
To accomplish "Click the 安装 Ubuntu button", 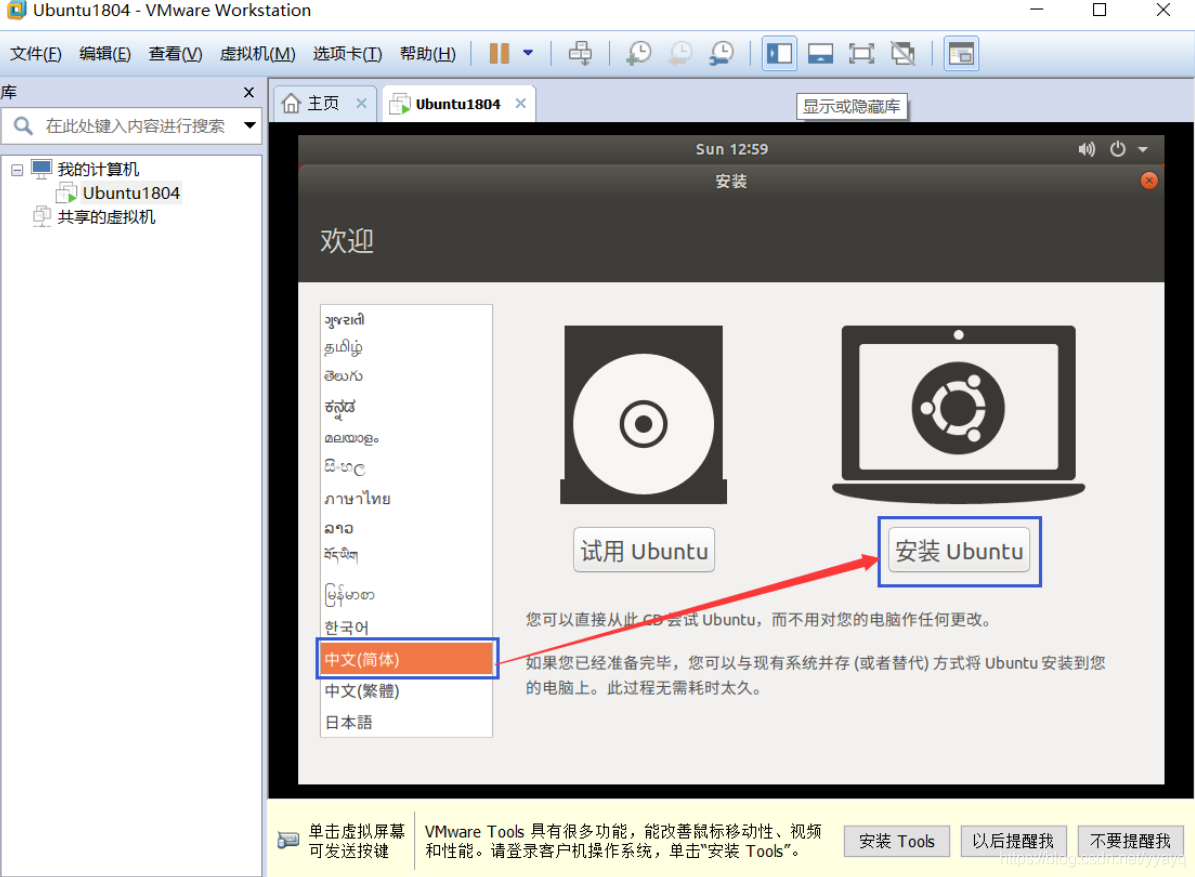I will click(x=959, y=550).
